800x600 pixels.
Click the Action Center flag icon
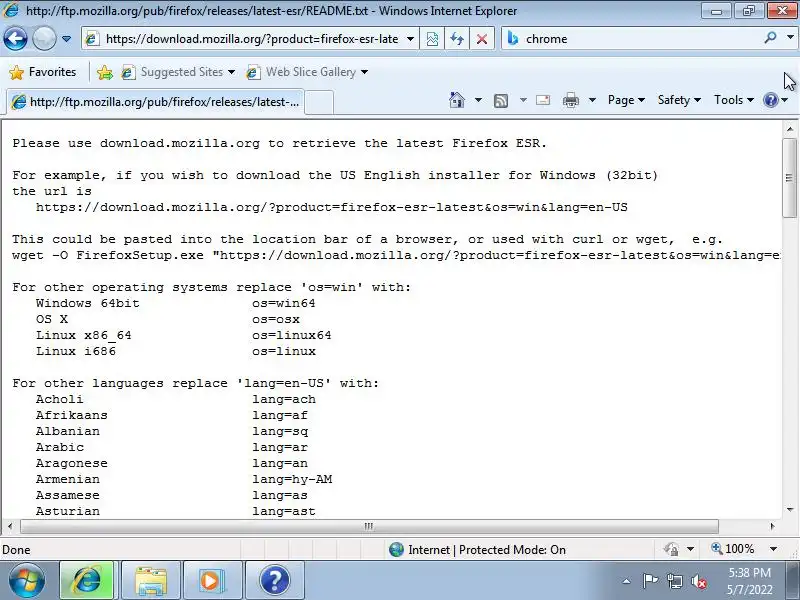pos(650,581)
